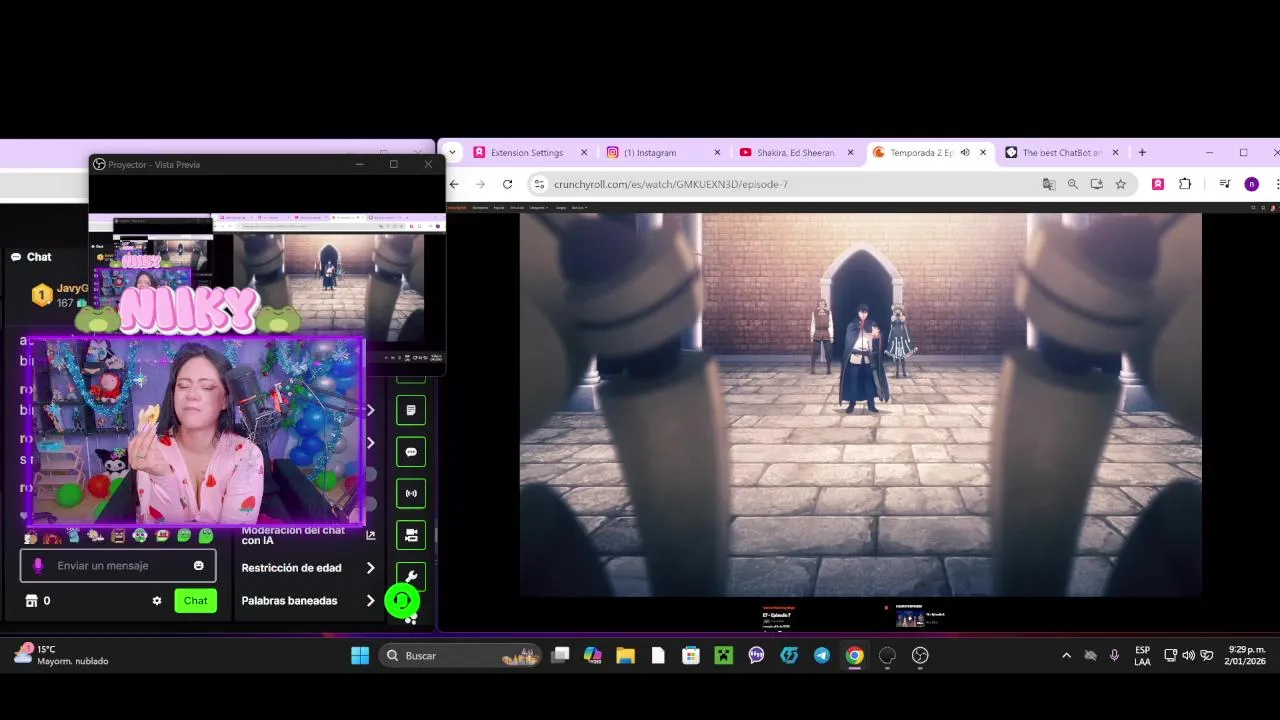
Task: Close the Extension Settings tab
Action: [x=584, y=153]
